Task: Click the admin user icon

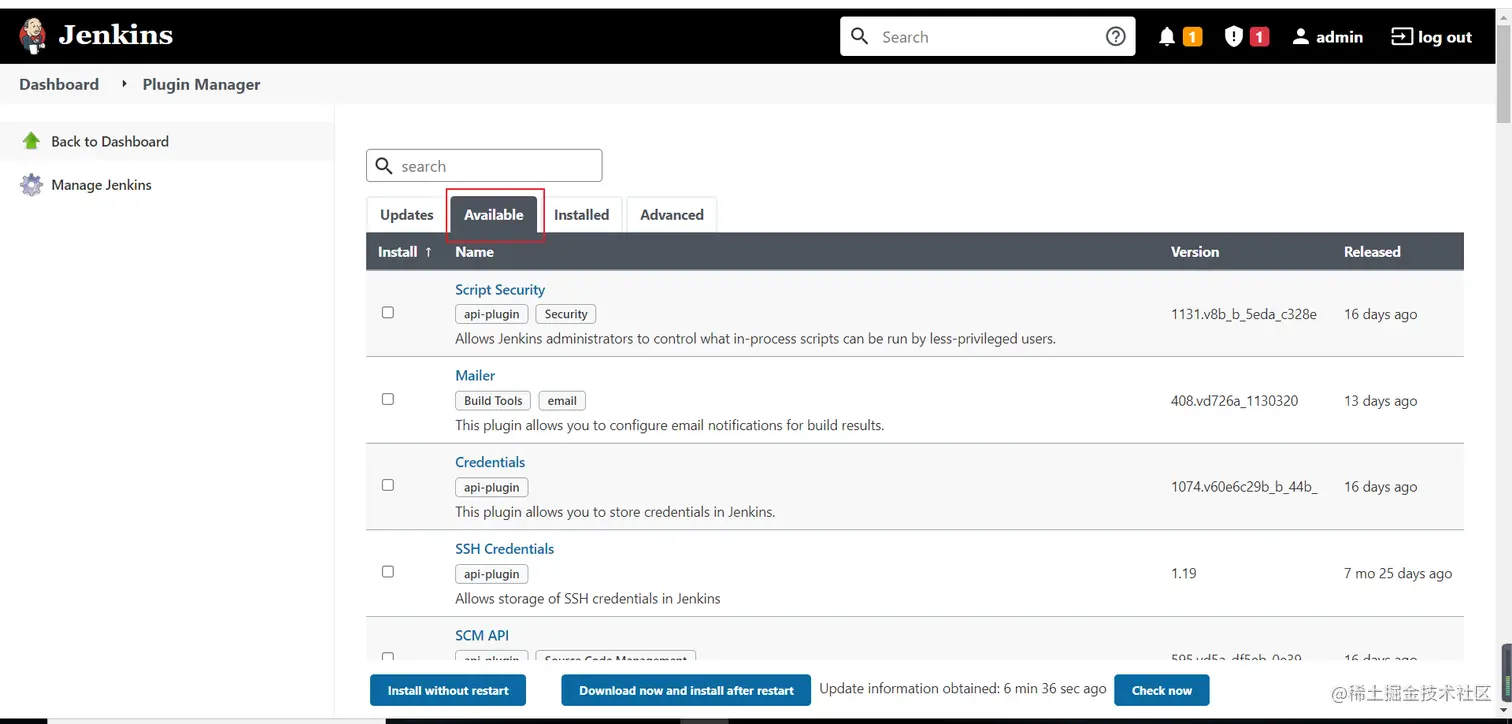Action: click(1300, 37)
